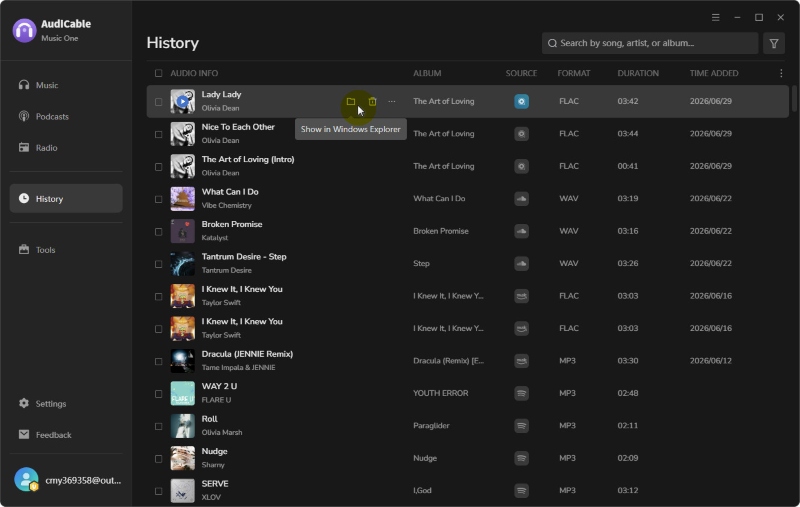
Task: Click album name Paraglider
Action: (431, 426)
